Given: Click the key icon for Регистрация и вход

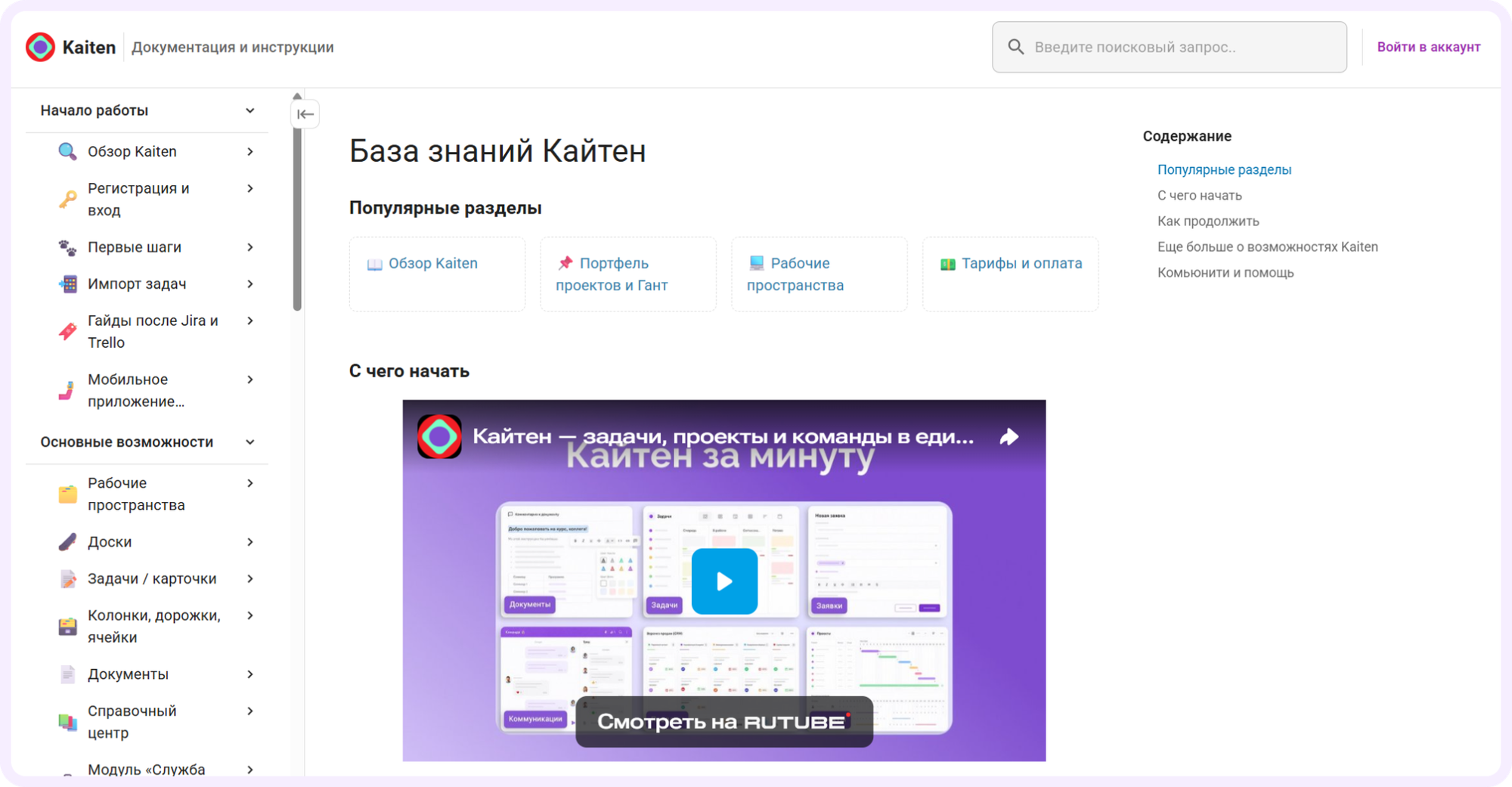Looking at the screenshot, I should point(67,199).
